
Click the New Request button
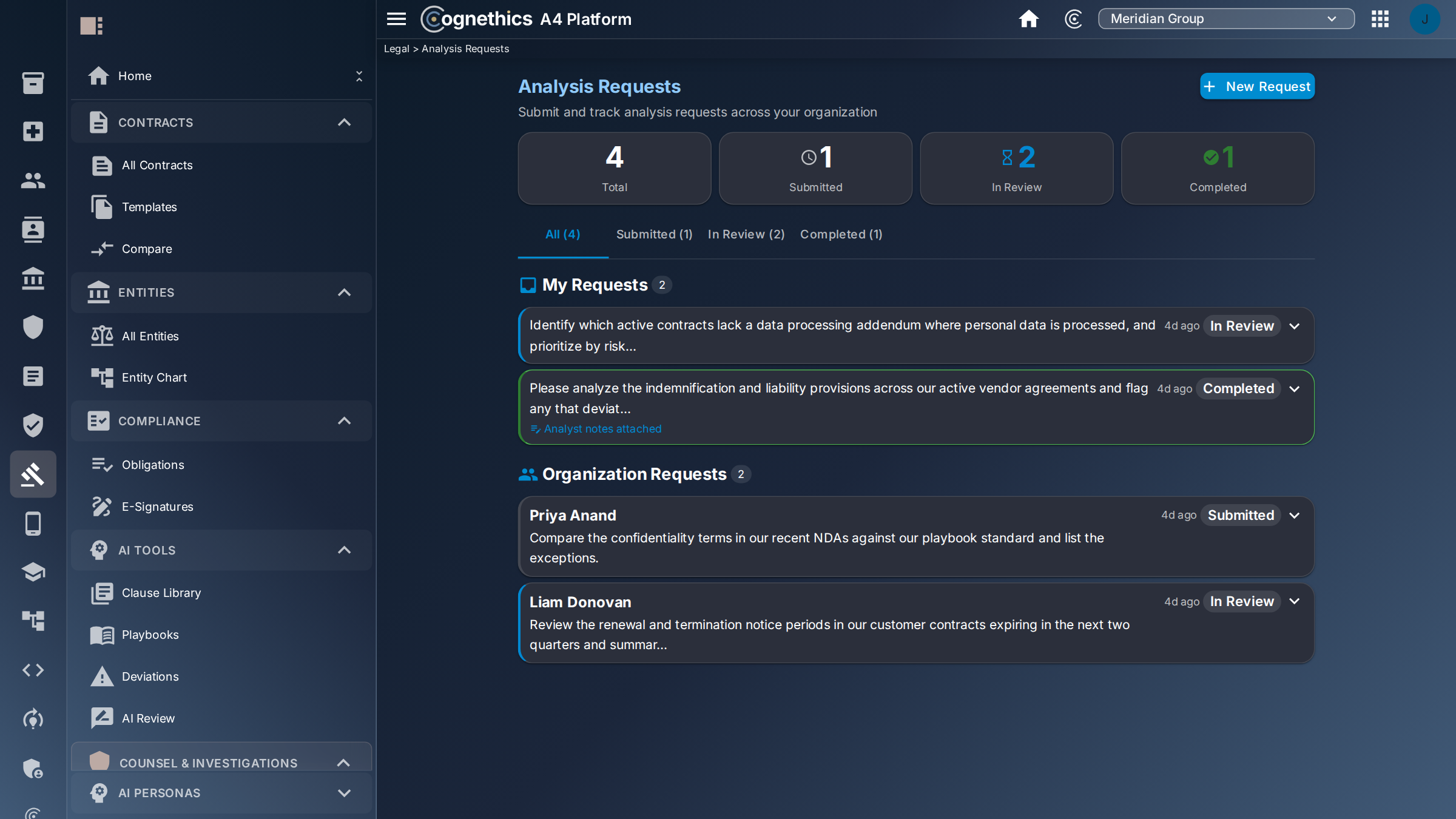click(1257, 86)
